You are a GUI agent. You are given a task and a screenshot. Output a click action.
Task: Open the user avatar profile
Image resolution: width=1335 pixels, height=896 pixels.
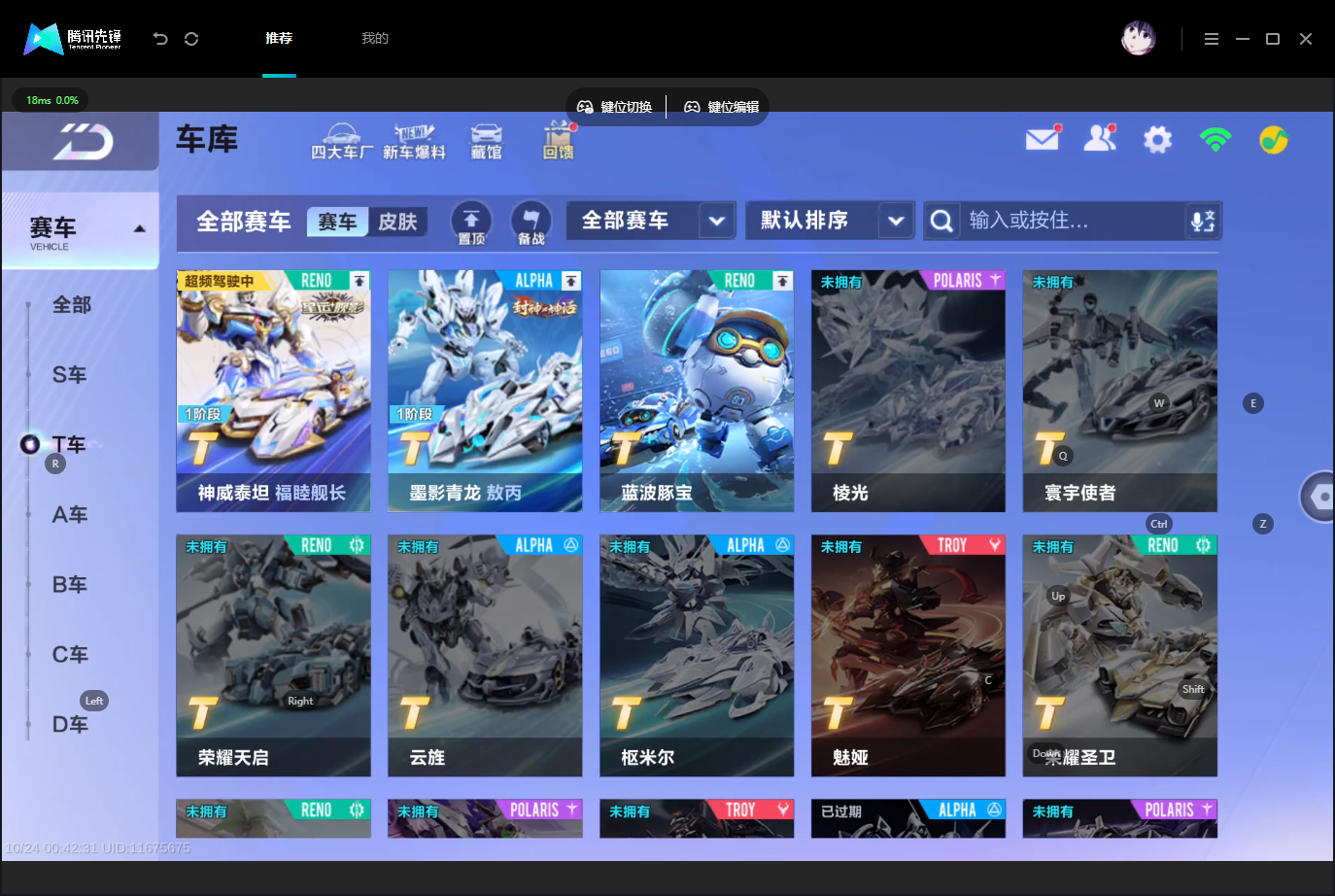click(x=1139, y=39)
